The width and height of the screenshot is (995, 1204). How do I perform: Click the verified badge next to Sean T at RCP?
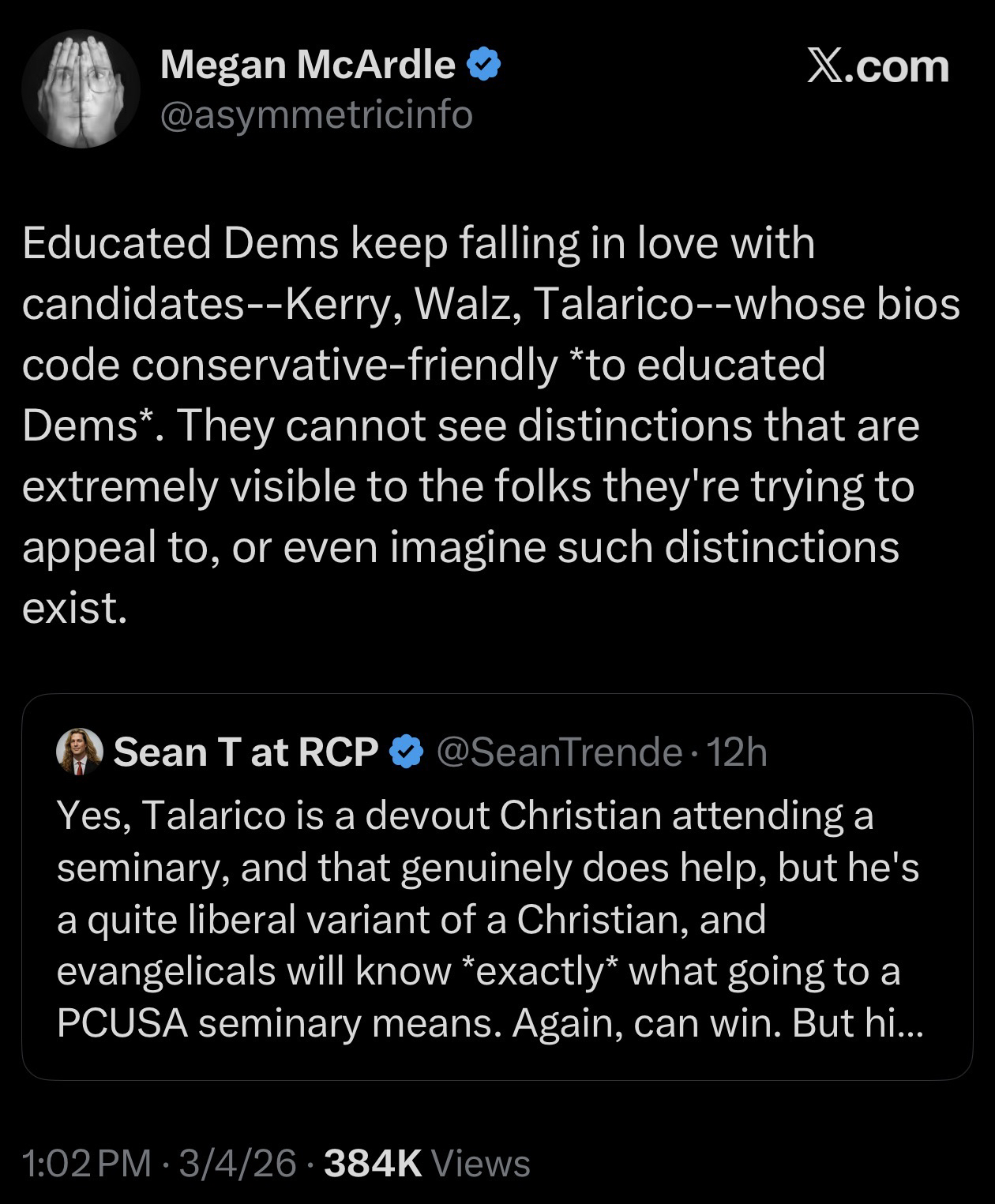[407, 752]
